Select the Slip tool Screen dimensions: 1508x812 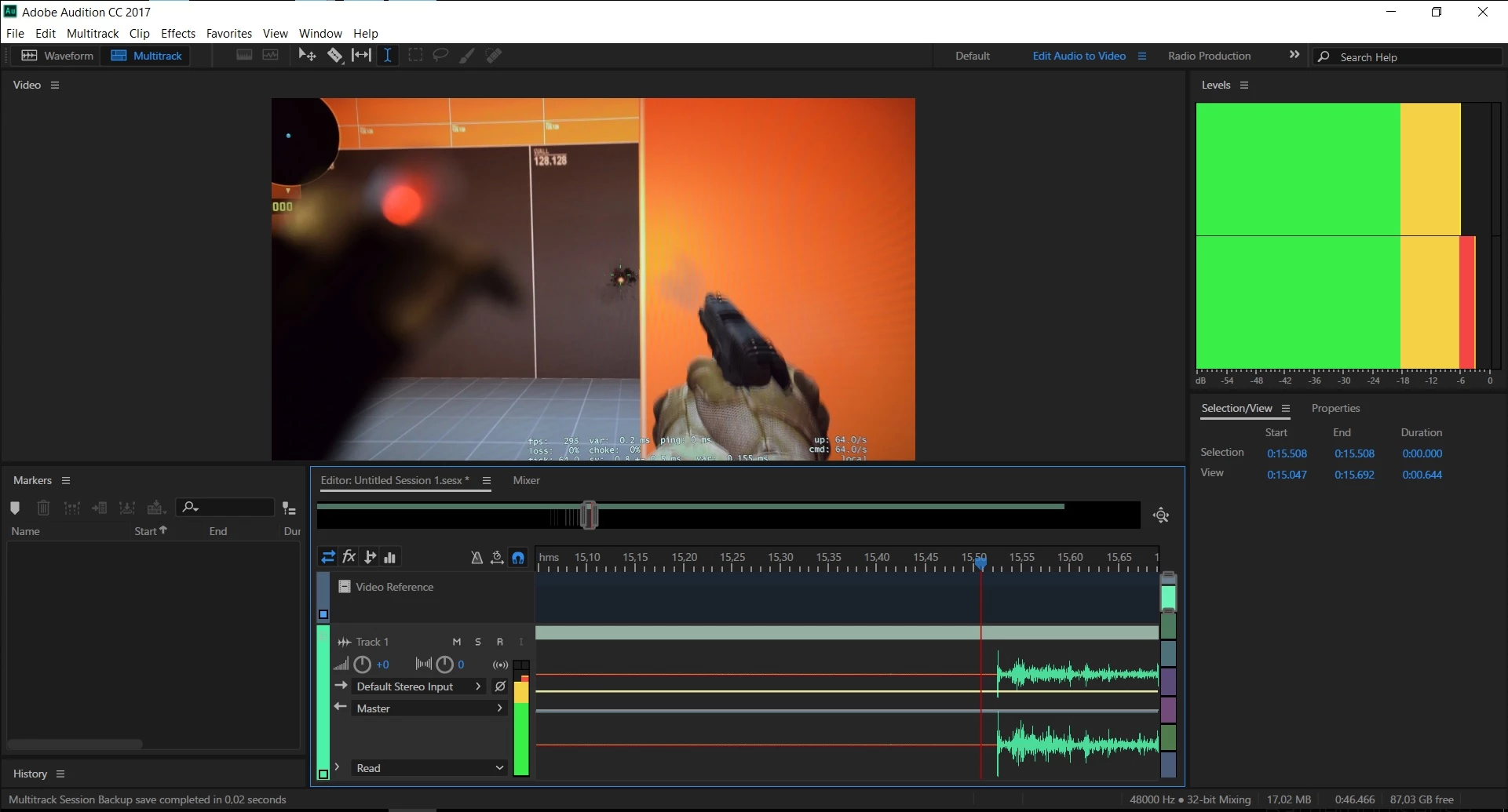tap(361, 55)
